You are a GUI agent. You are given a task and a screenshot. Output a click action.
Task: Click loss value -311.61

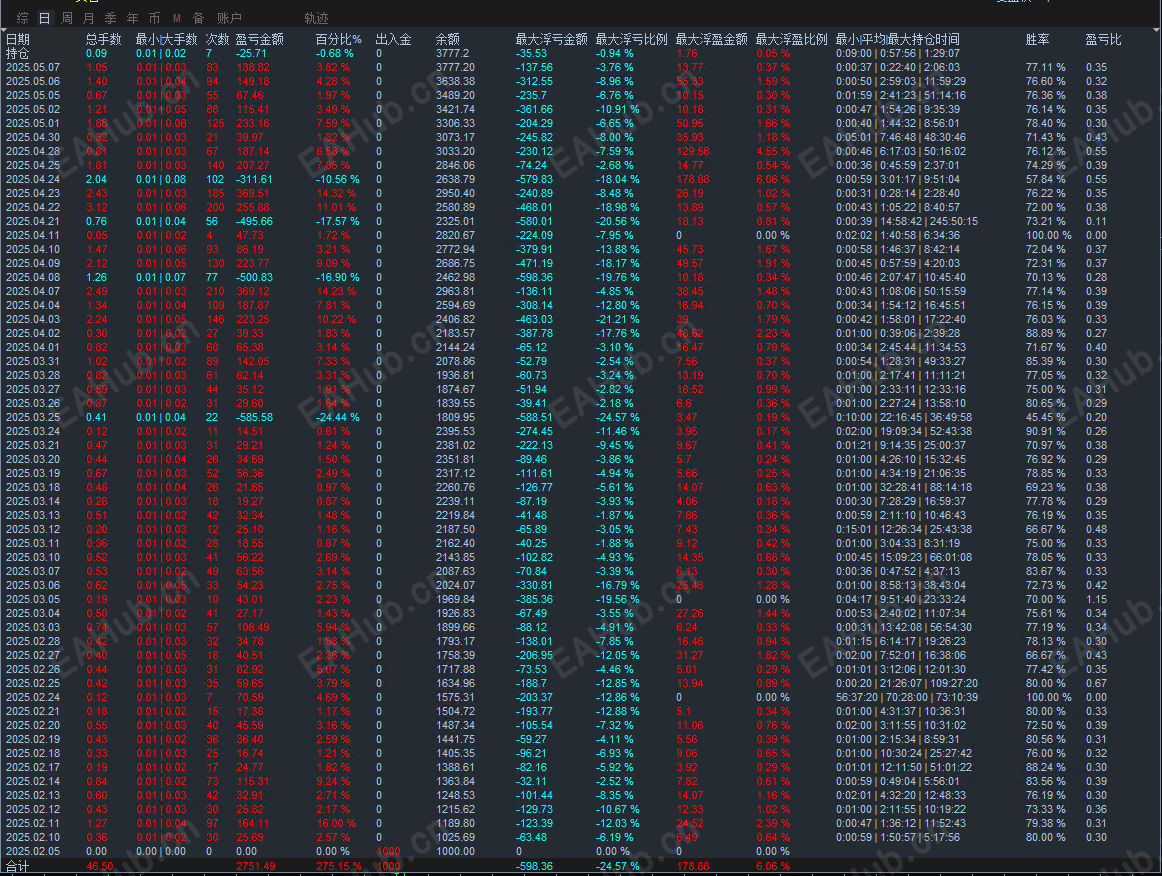pyautogui.click(x=254, y=179)
